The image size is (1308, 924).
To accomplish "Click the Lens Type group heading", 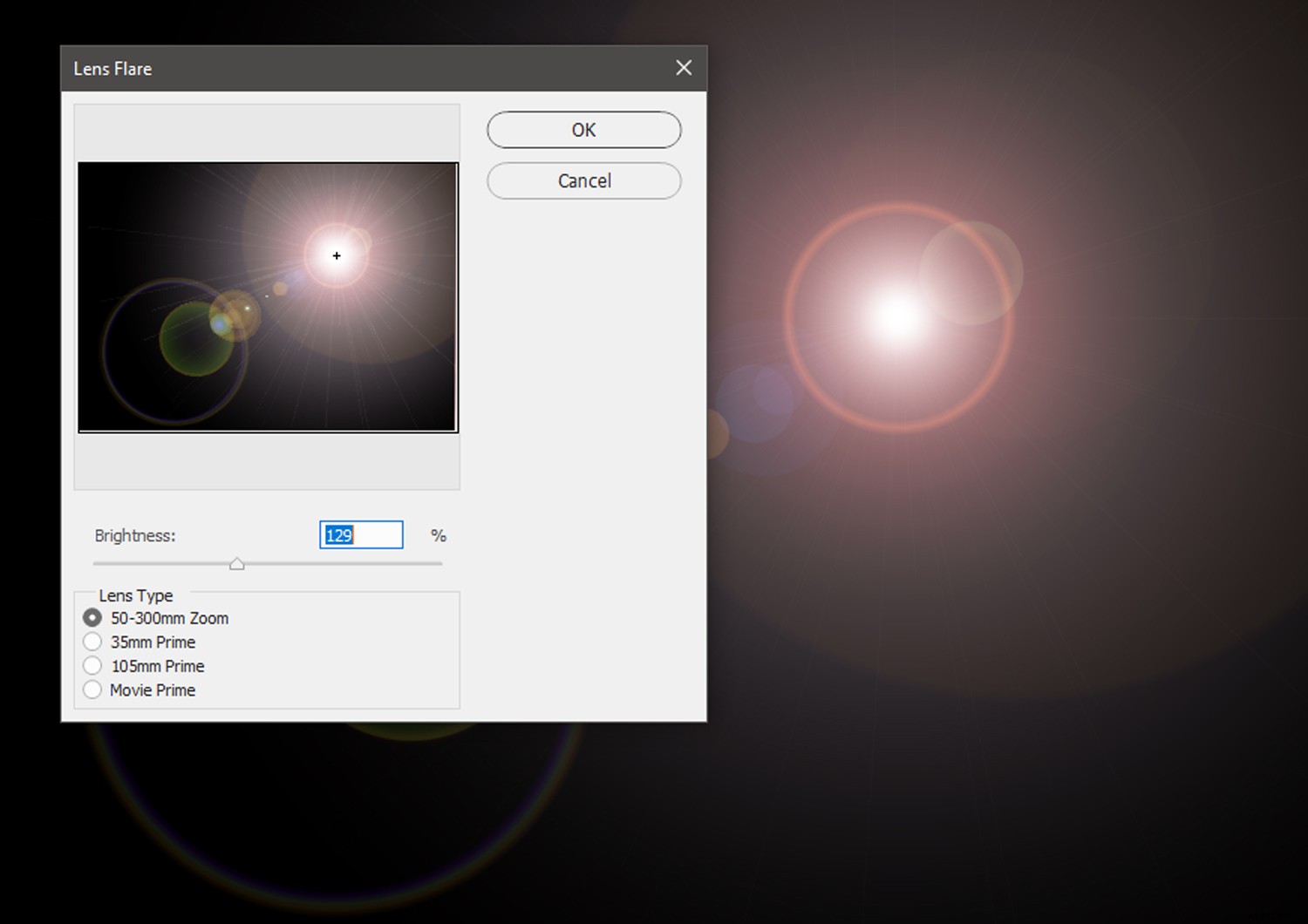I will tap(136, 595).
